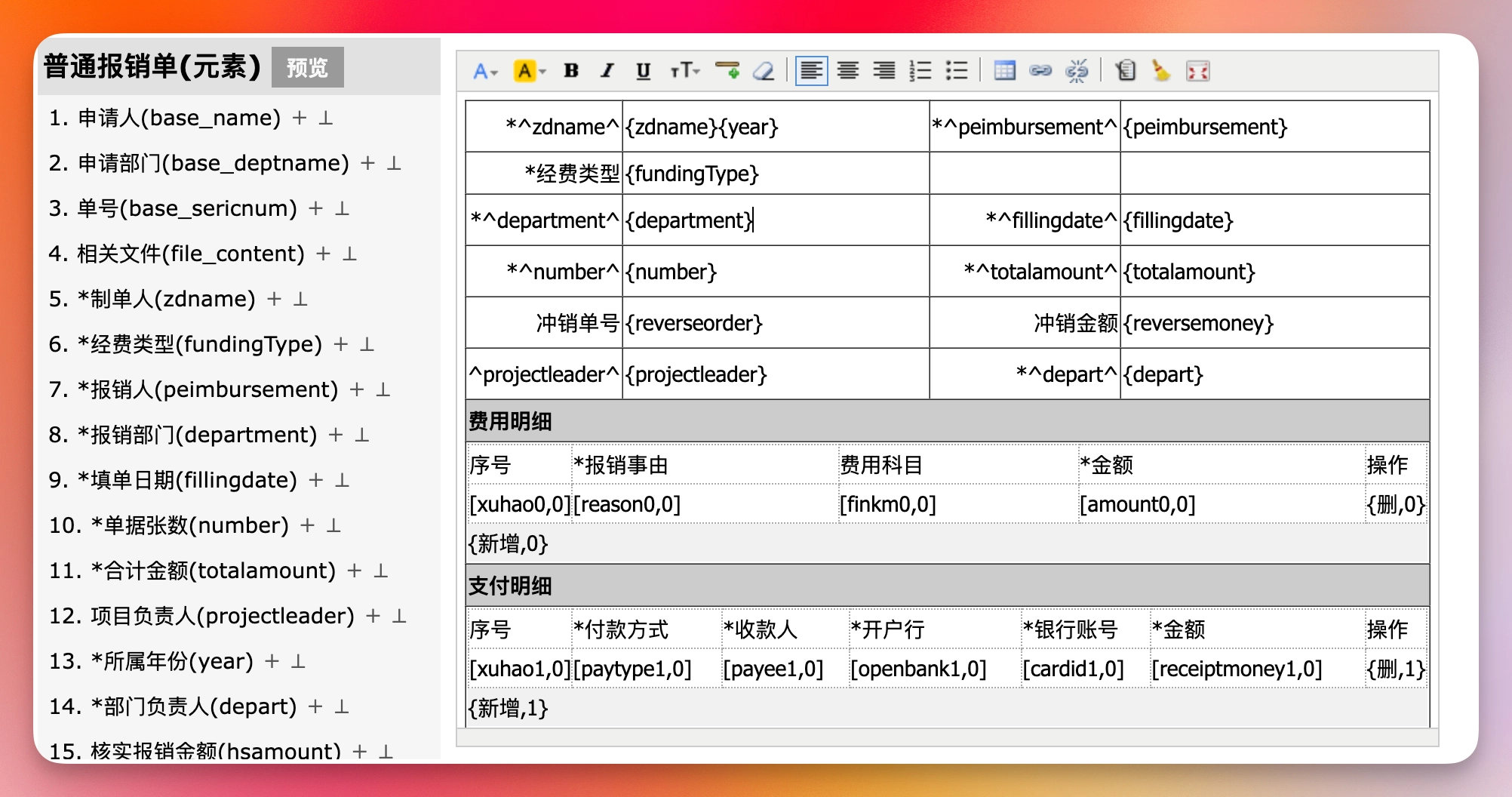Click the broom cleanup icon
Viewport: 1512px width, 797px height.
click(x=1161, y=71)
